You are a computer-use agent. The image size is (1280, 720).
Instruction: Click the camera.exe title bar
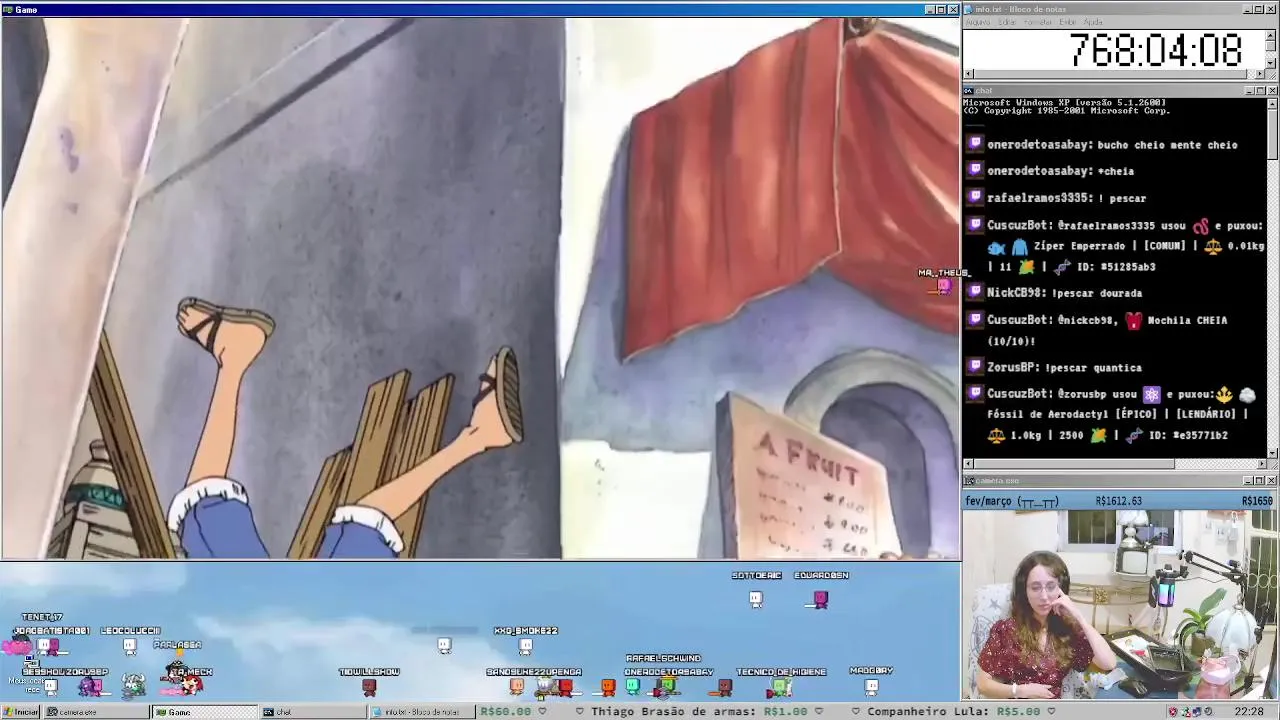(1120, 481)
